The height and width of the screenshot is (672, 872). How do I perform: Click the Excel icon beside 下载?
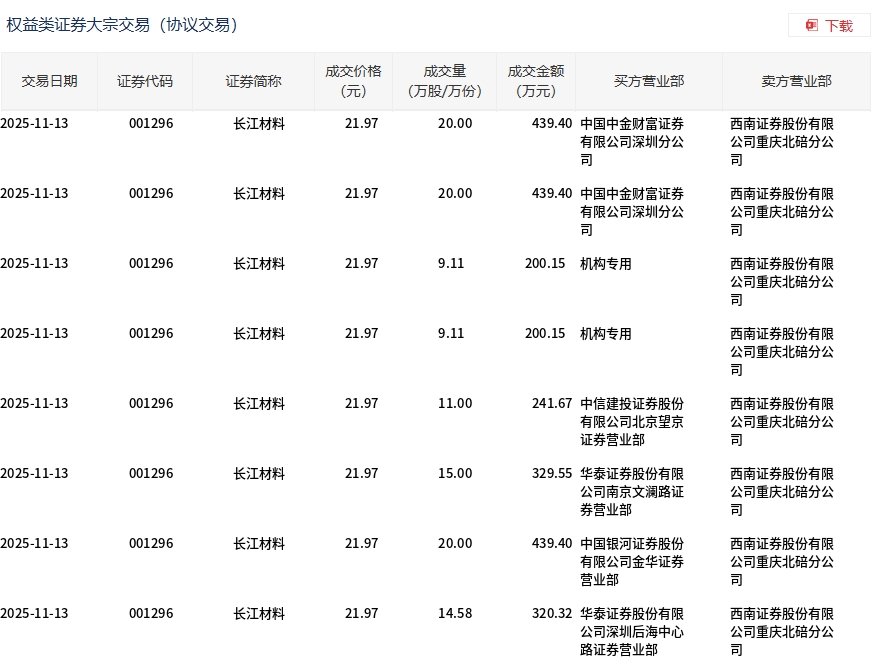coord(812,26)
